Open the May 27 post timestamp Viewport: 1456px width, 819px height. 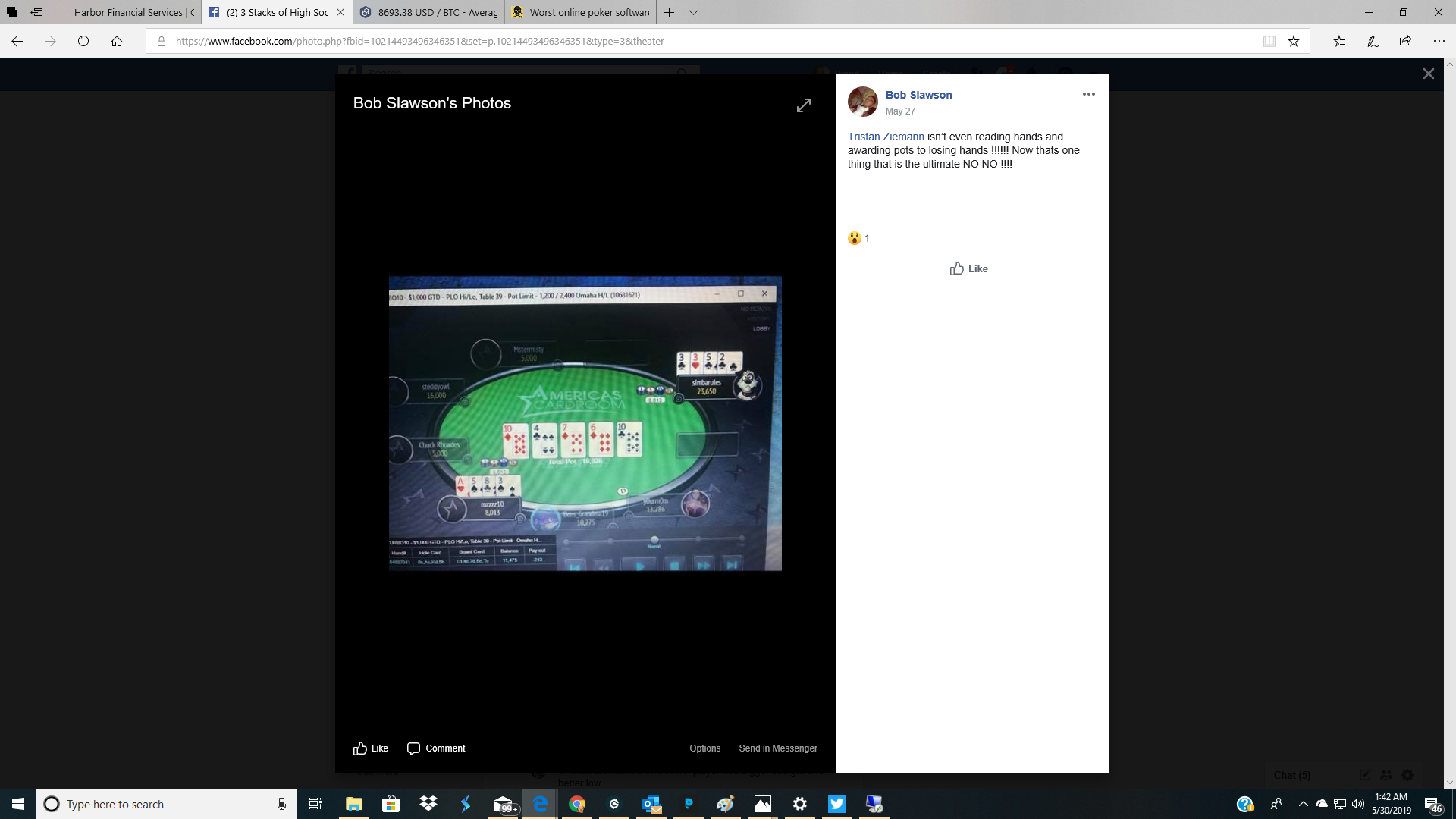900,111
